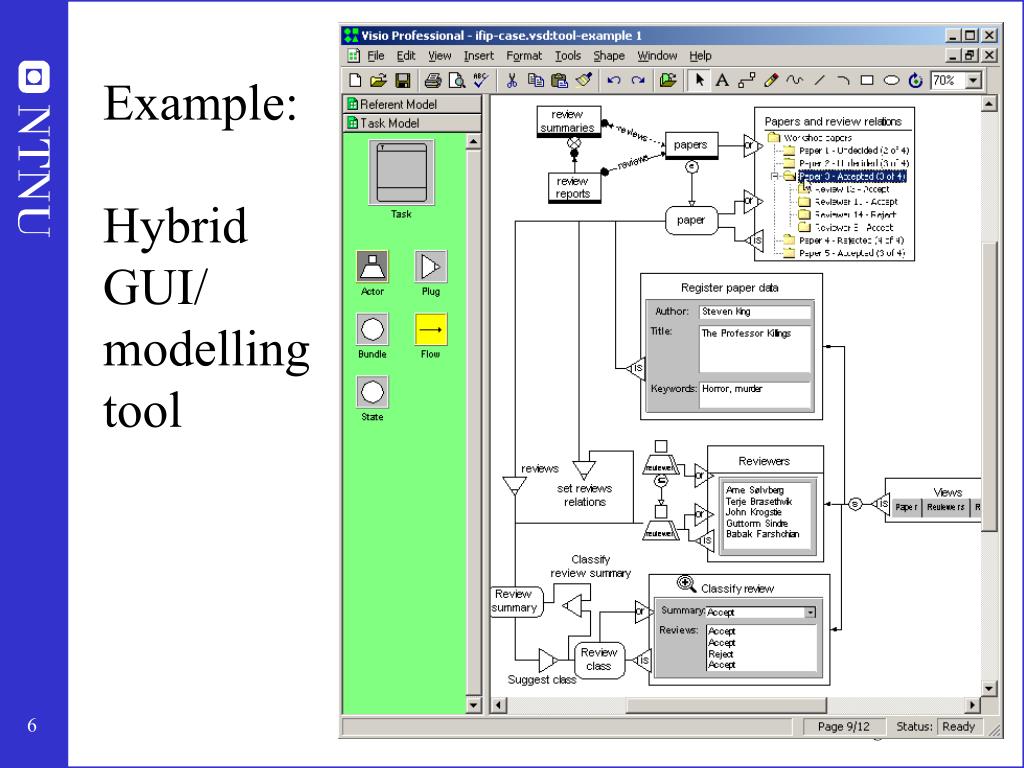The image size is (1024, 768).
Task: Choose the yellow Flow stencil shape
Action: [x=430, y=329]
